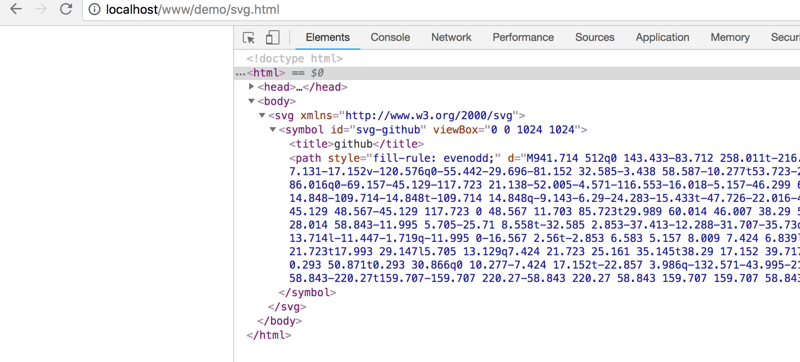The image size is (800, 362).
Task: Open the Application tab
Action: [x=662, y=37]
